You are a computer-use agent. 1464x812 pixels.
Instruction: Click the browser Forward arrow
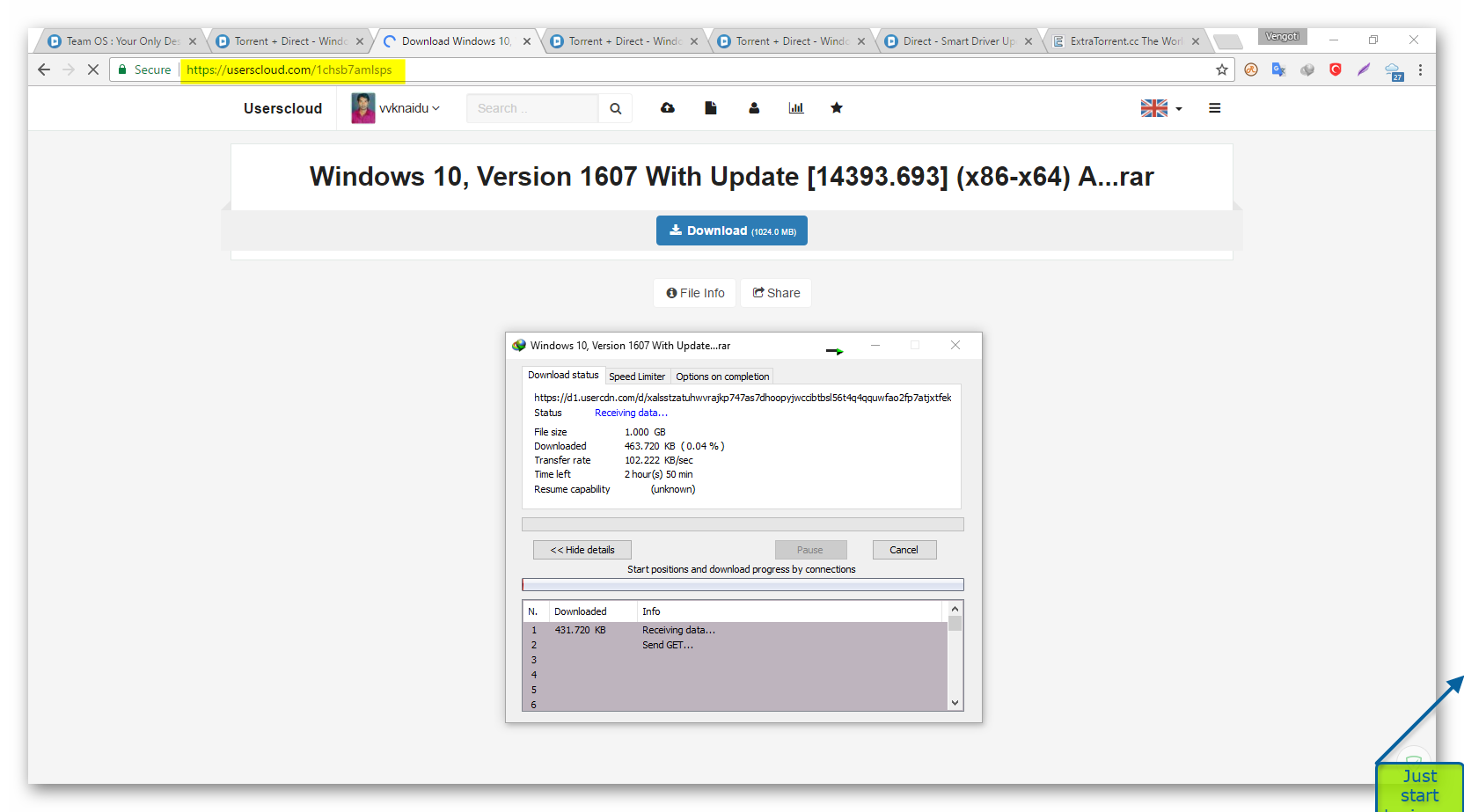69,69
